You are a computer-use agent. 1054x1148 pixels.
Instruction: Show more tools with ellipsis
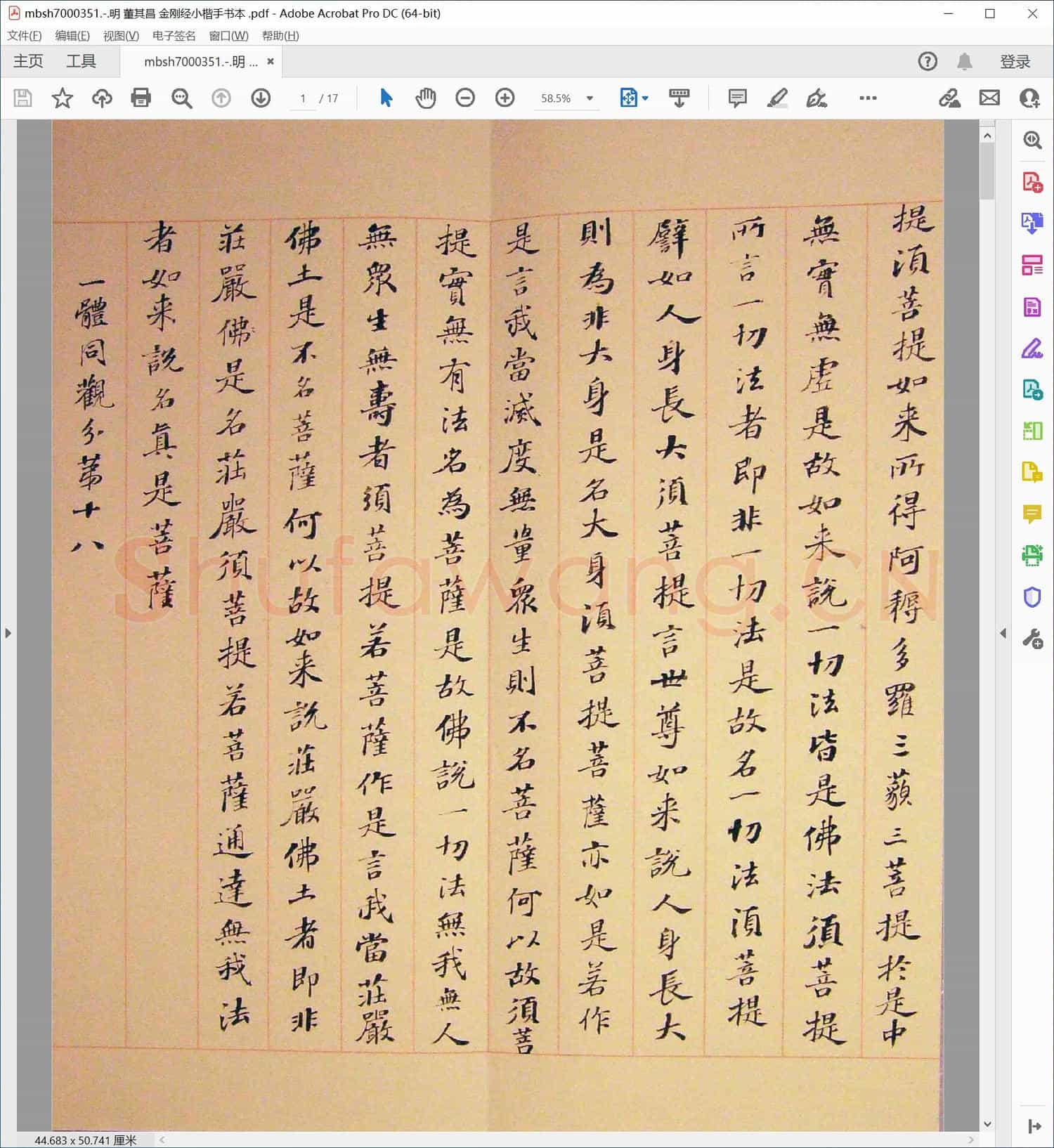(868, 98)
